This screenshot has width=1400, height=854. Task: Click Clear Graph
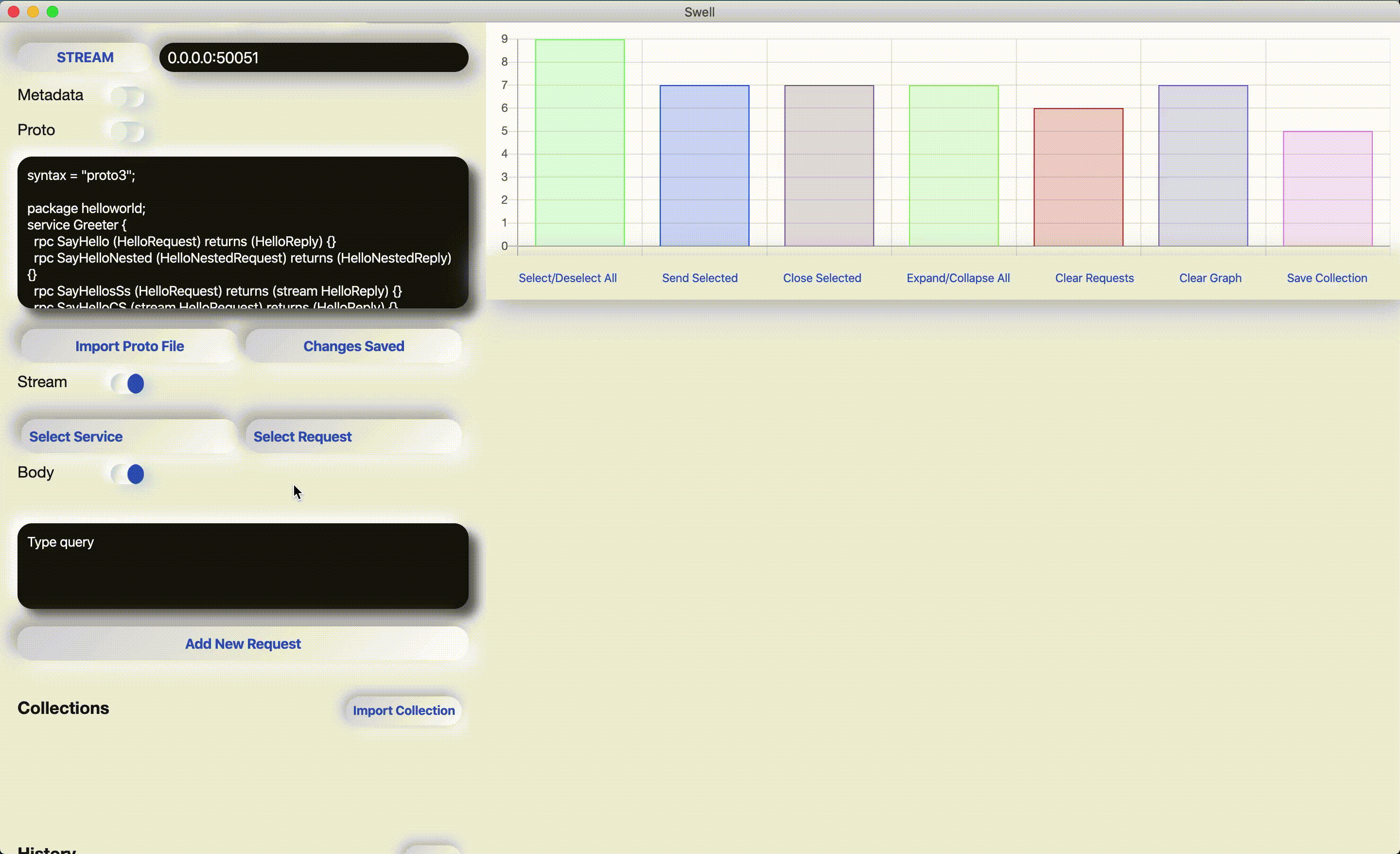click(x=1209, y=278)
